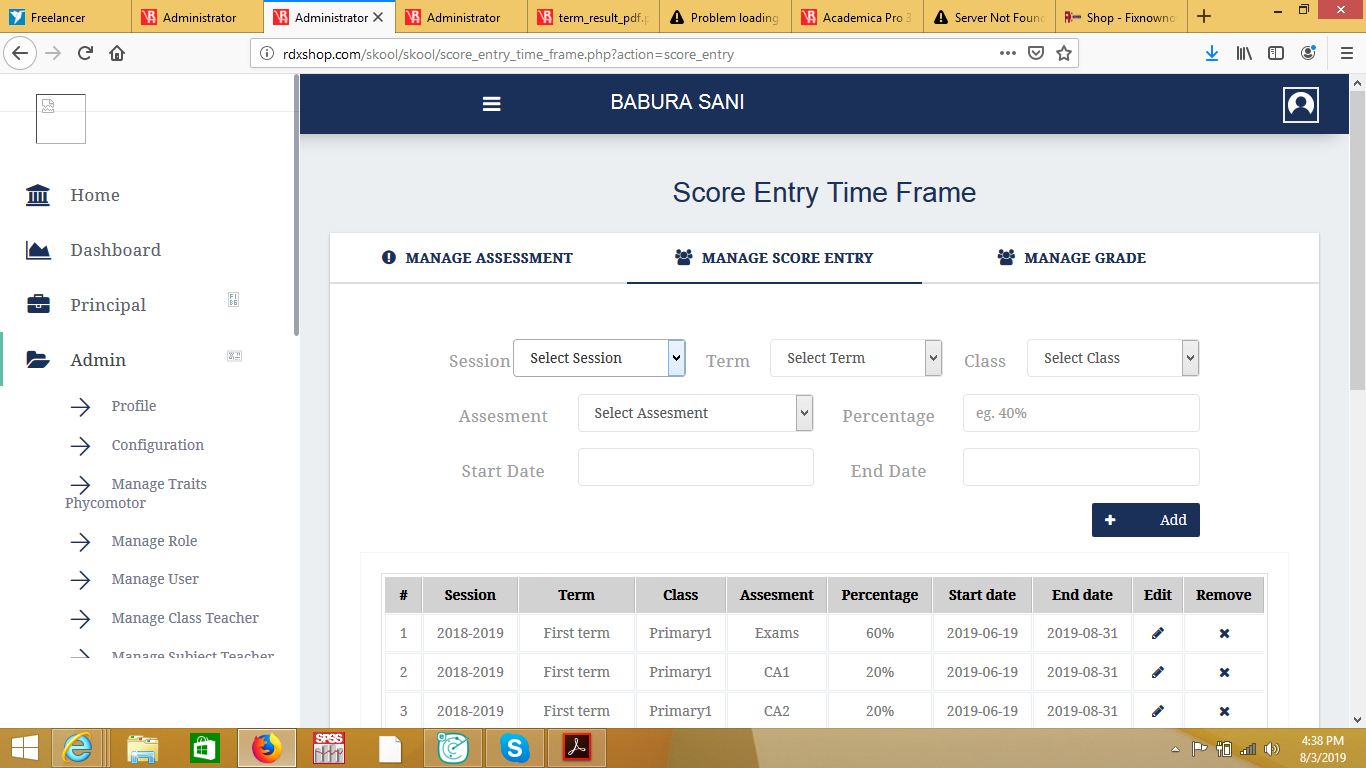Remove the CA1 row using the X icon

click(1224, 672)
